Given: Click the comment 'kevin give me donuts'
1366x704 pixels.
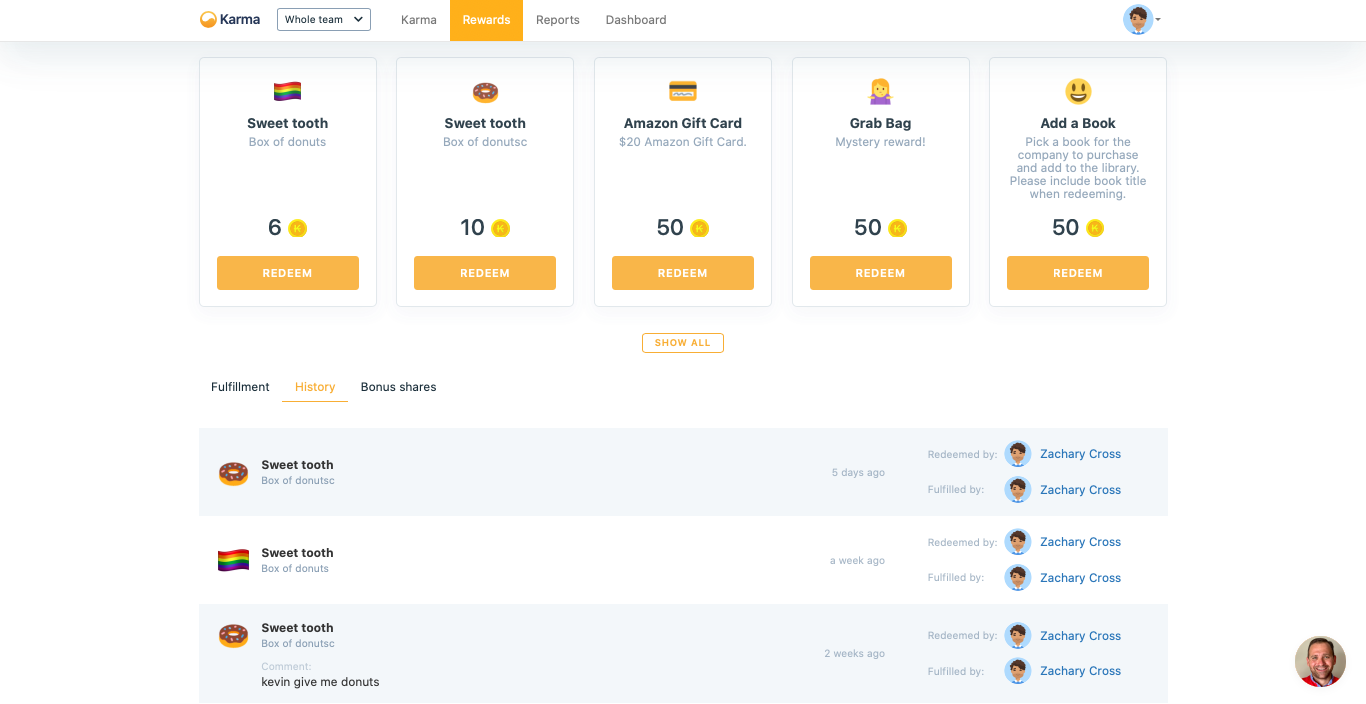Looking at the screenshot, I should point(320,682).
